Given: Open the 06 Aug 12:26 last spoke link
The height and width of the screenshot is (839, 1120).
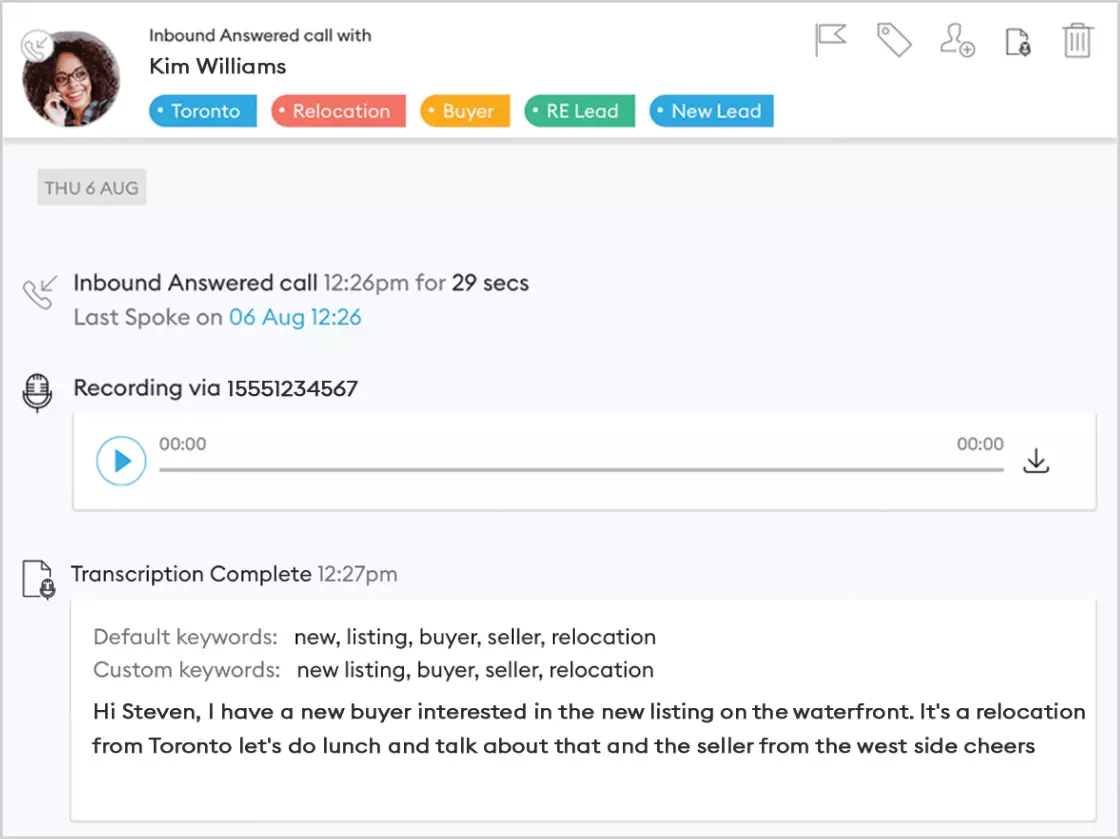Looking at the screenshot, I should [x=295, y=318].
